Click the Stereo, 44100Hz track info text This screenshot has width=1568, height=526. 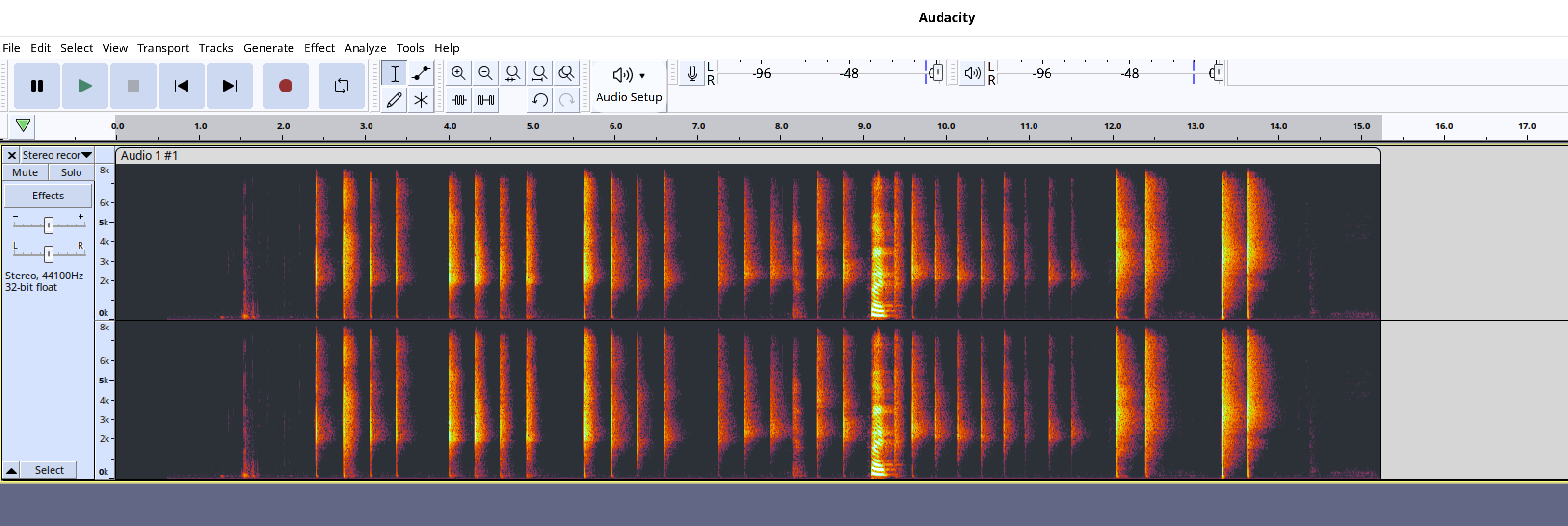tap(44, 275)
